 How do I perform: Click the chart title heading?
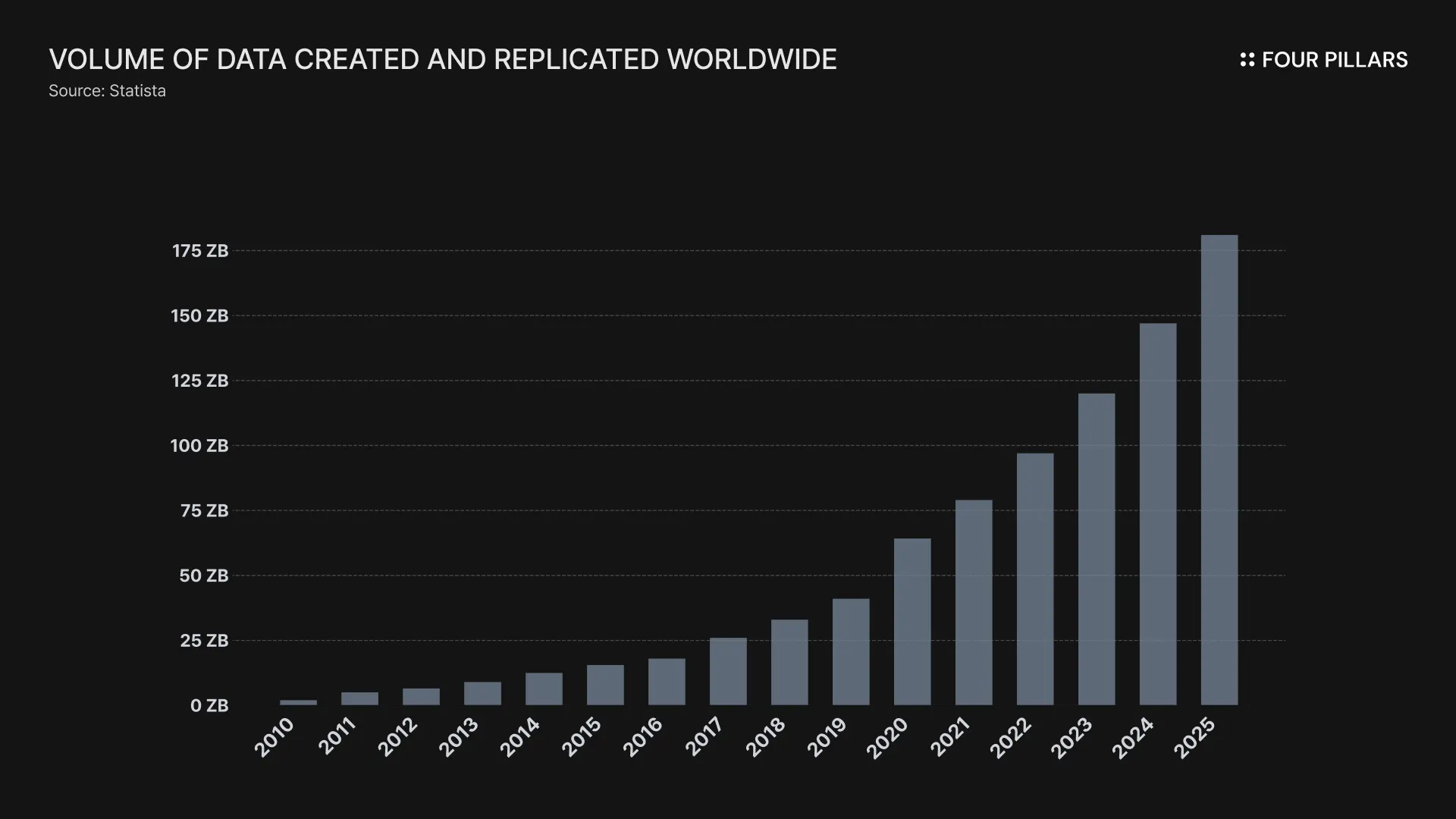(443, 59)
